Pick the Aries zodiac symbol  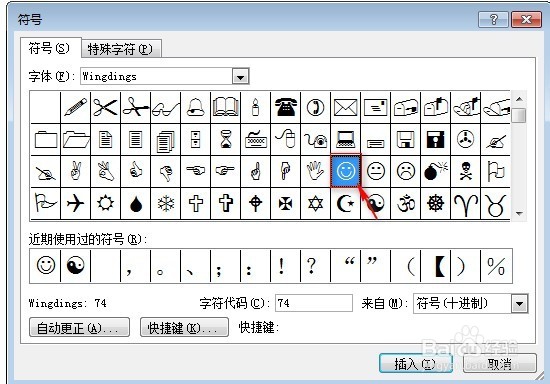tap(465, 203)
